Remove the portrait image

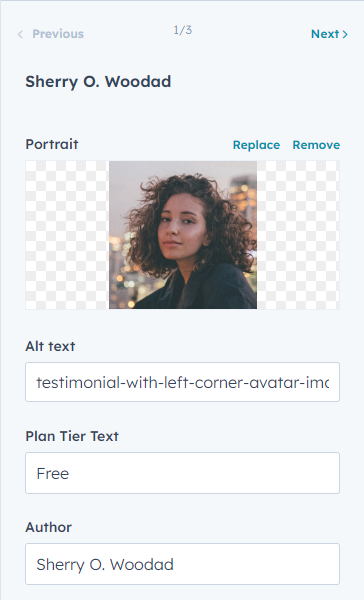coord(316,145)
